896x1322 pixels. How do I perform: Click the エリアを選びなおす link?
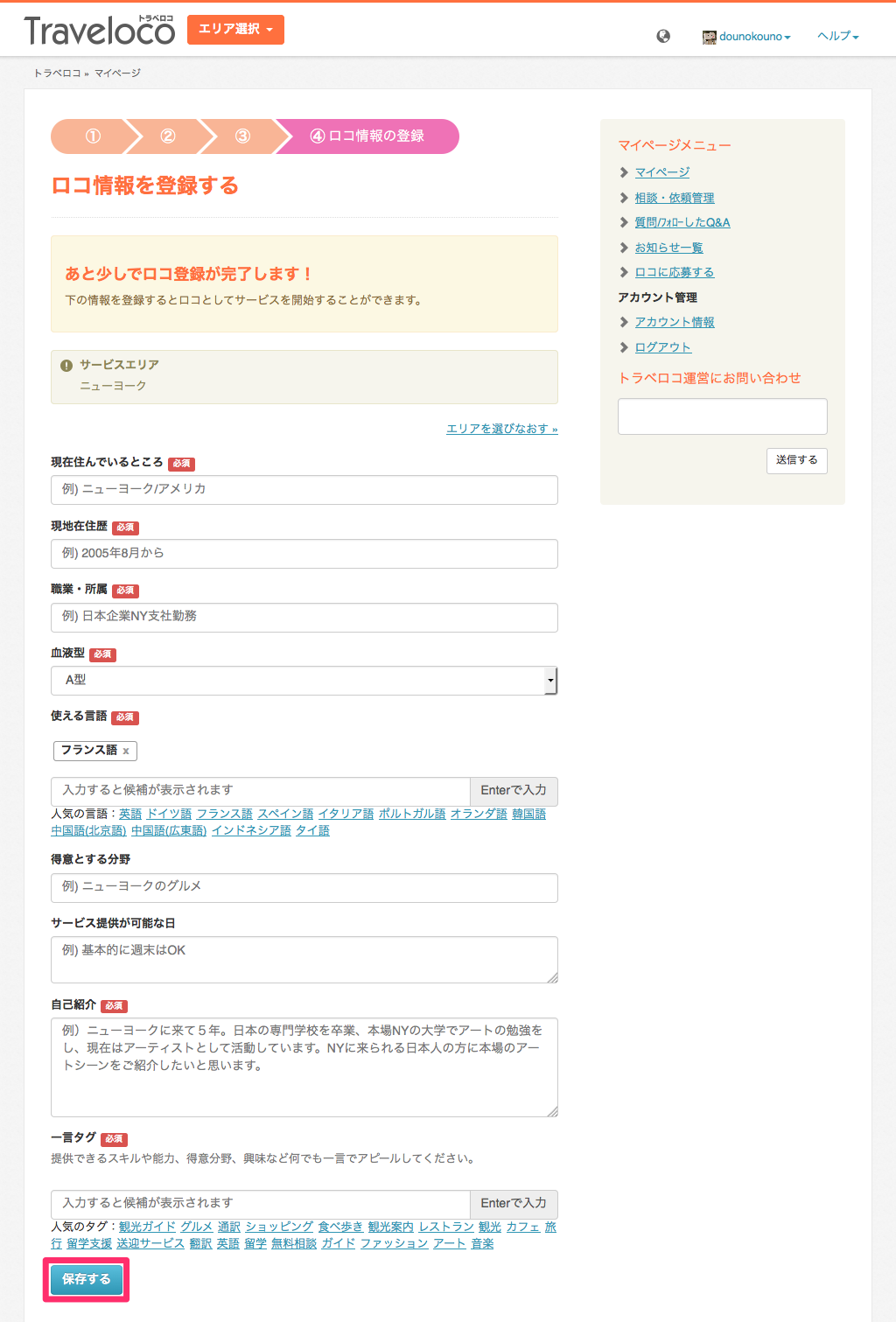coord(502,429)
